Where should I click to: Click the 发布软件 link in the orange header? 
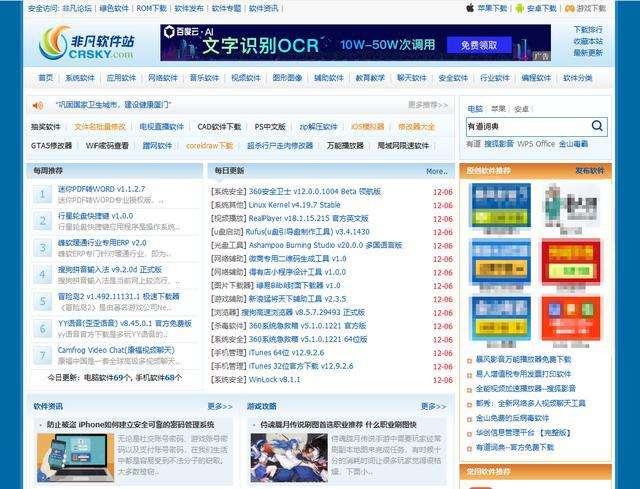[589, 171]
